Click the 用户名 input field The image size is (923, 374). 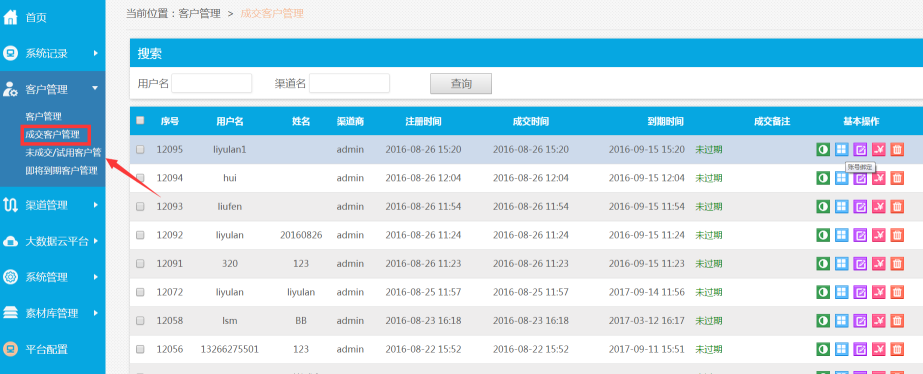(212, 83)
